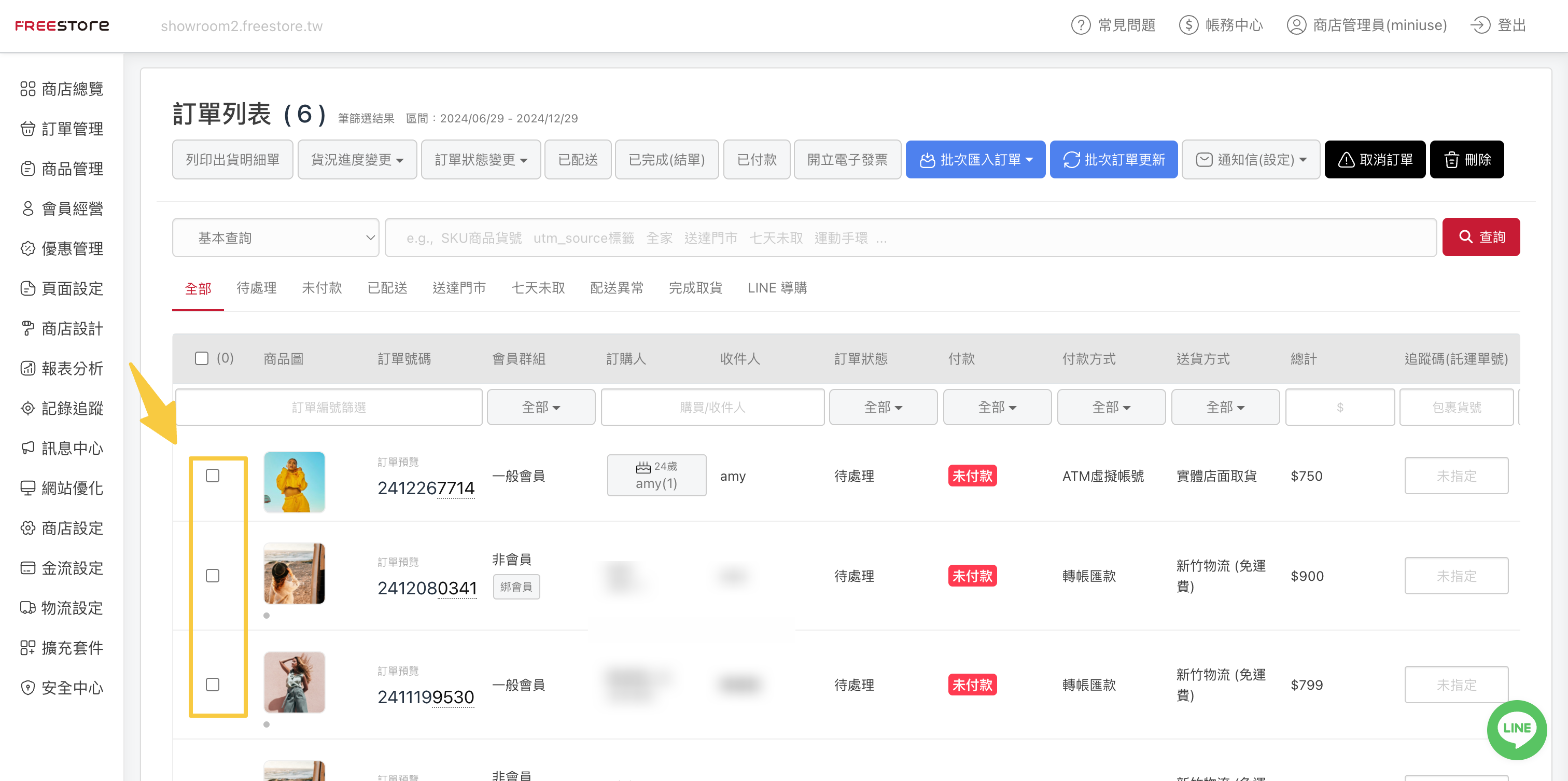1568x781 pixels.
Task: Click the 常見問題 question mark icon
Action: [1081, 25]
